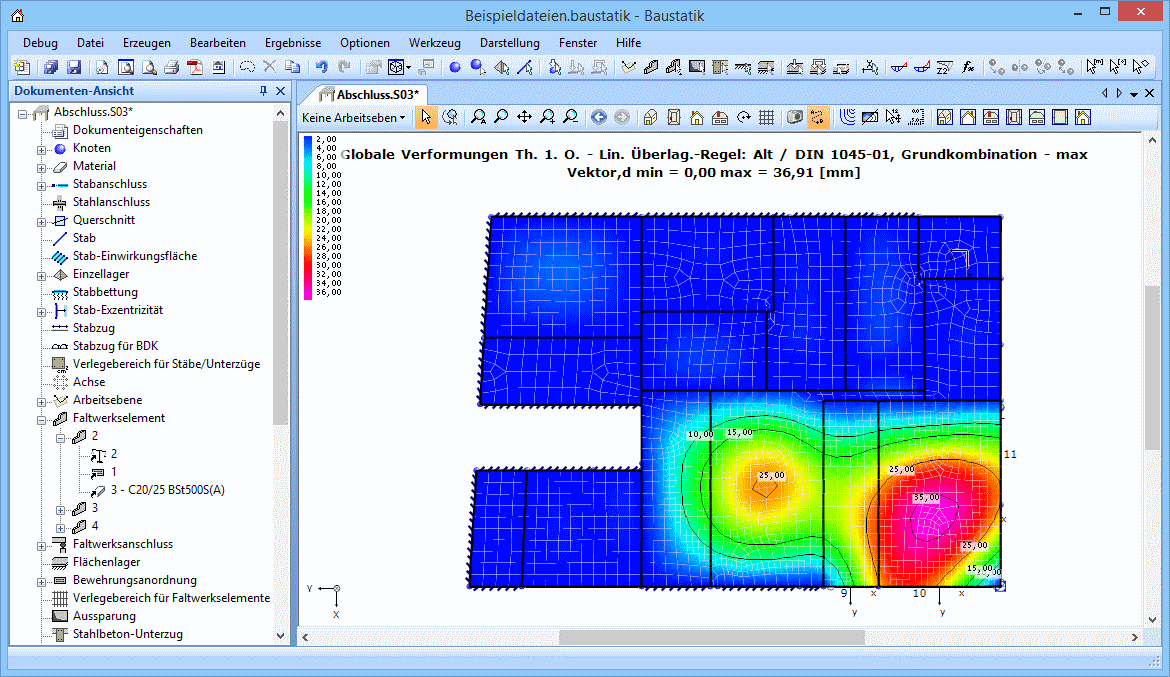
Task: Click the undo arrow icon
Action: click(321, 67)
